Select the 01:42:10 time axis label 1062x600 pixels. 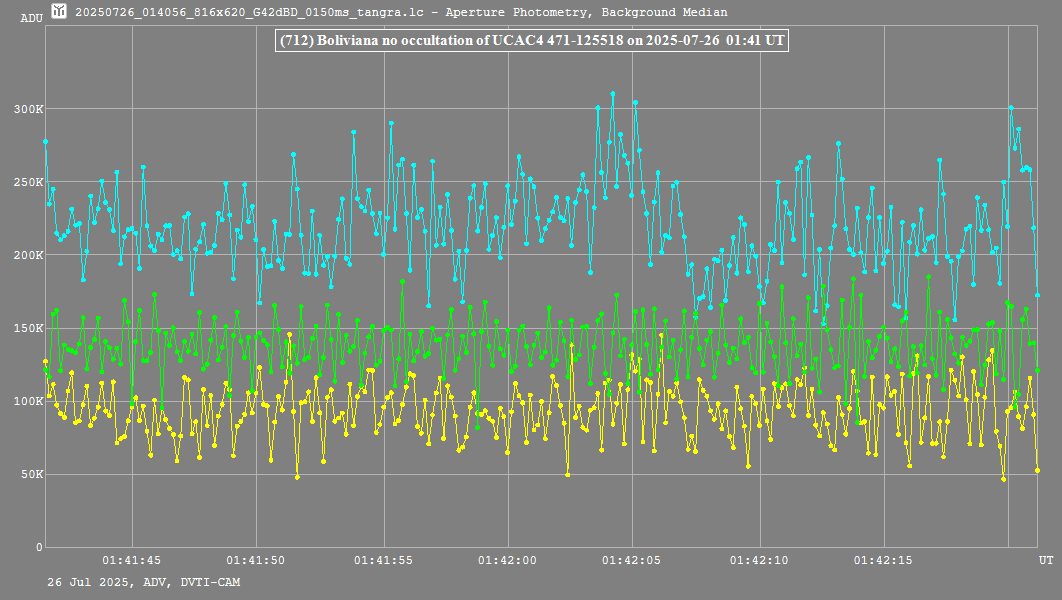pyautogui.click(x=759, y=560)
